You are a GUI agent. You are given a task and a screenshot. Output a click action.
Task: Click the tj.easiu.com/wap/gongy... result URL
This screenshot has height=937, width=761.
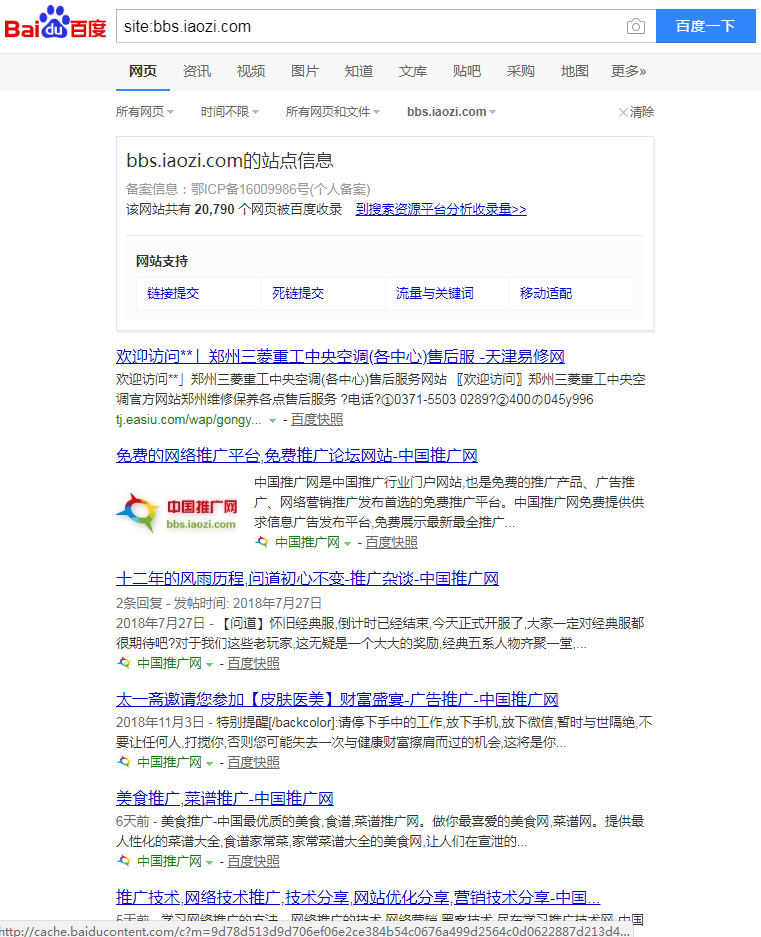coord(189,420)
